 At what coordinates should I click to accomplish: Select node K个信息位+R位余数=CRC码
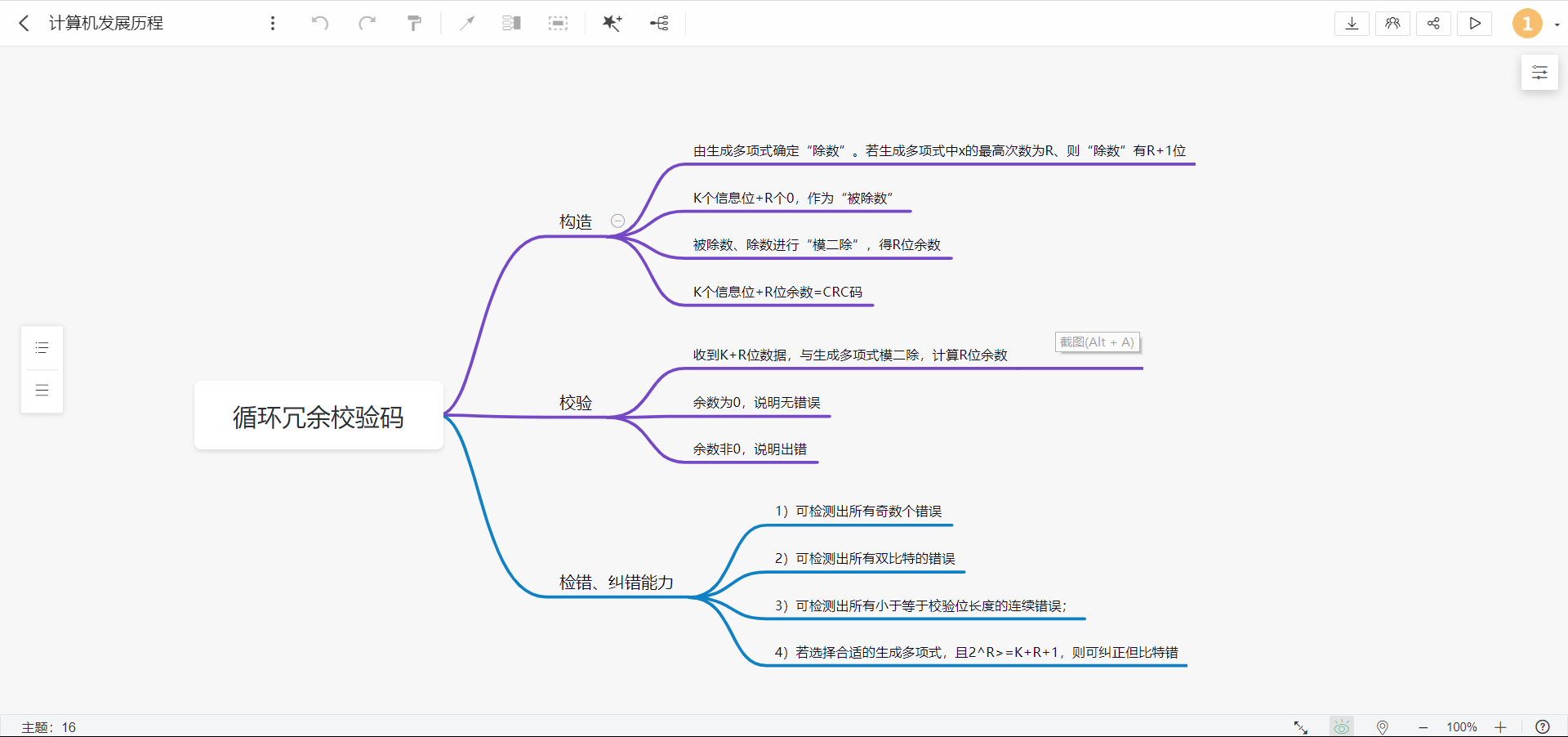pos(777,292)
